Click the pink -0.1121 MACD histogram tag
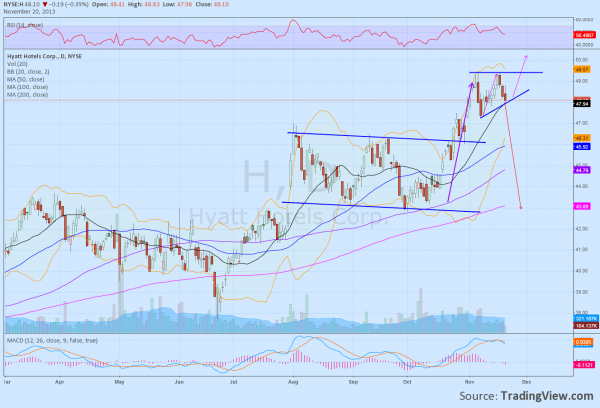600x408 pixels. coord(585,365)
